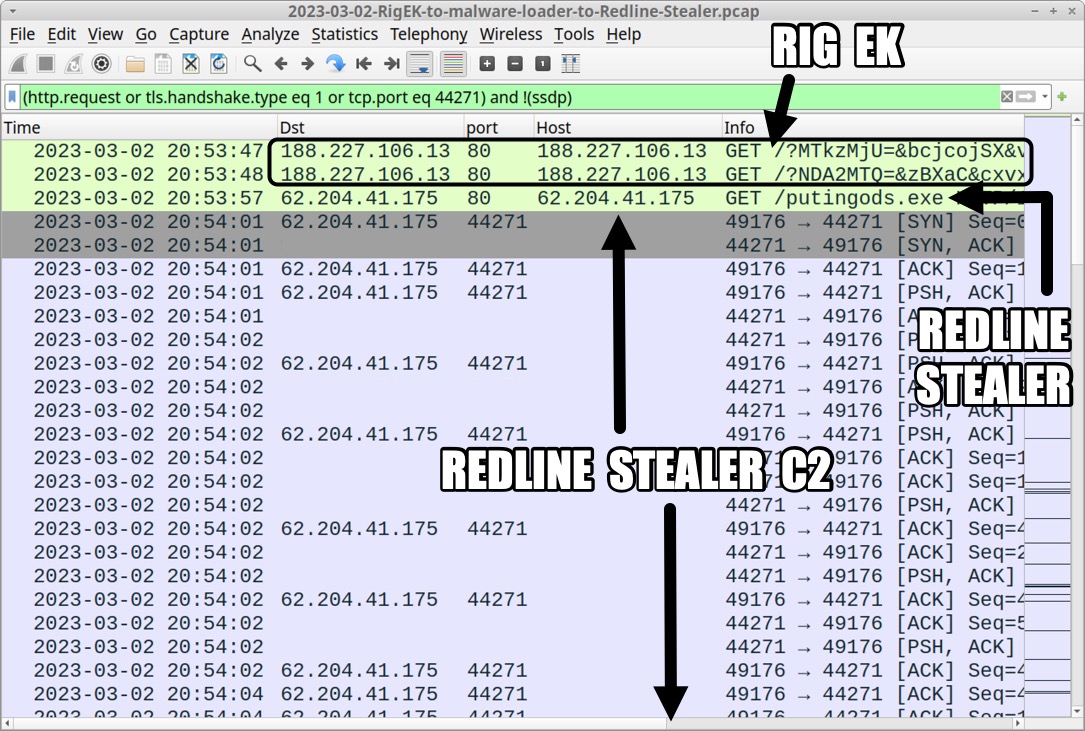
Task: Click timestamp 2023-03-02 20:53:57
Action: coord(149,199)
